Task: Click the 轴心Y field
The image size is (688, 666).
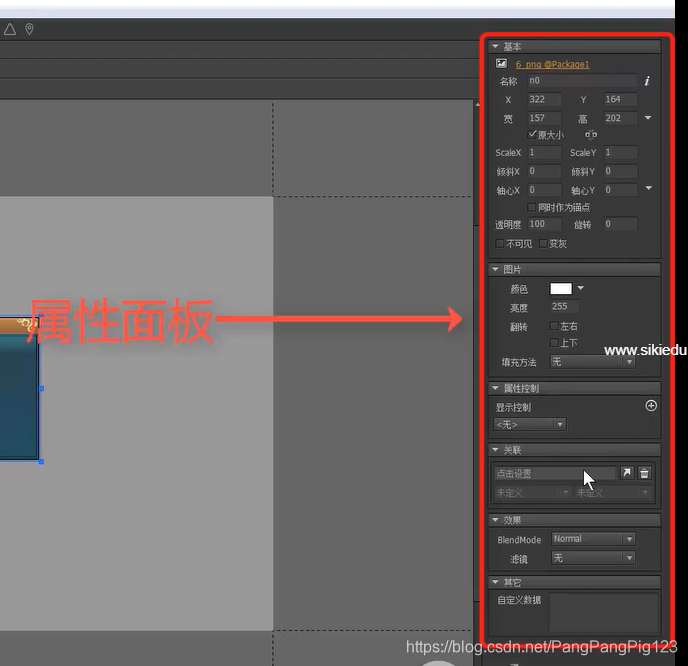Action: tap(620, 190)
